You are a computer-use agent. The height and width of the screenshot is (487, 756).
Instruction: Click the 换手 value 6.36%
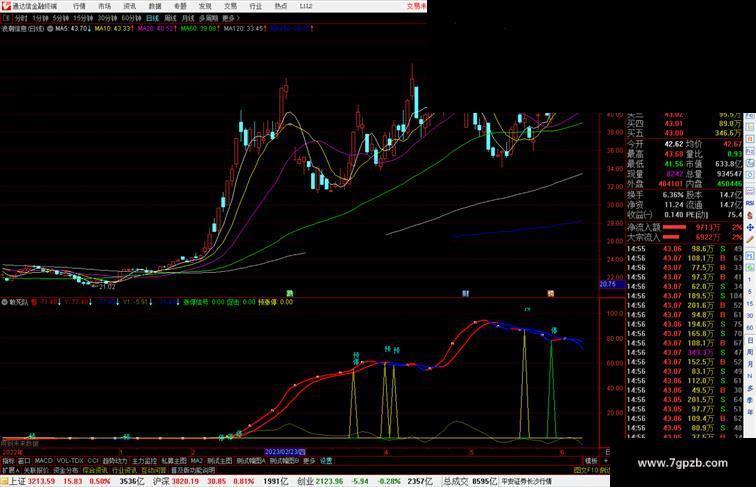point(674,195)
